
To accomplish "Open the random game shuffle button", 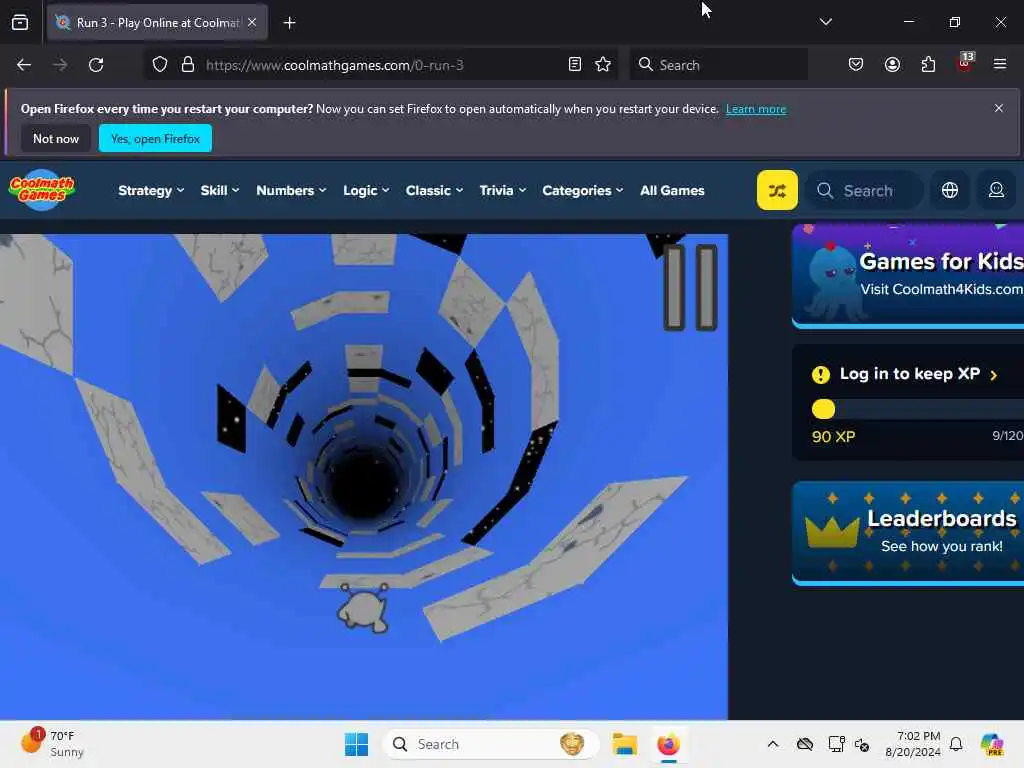I will [x=777, y=190].
